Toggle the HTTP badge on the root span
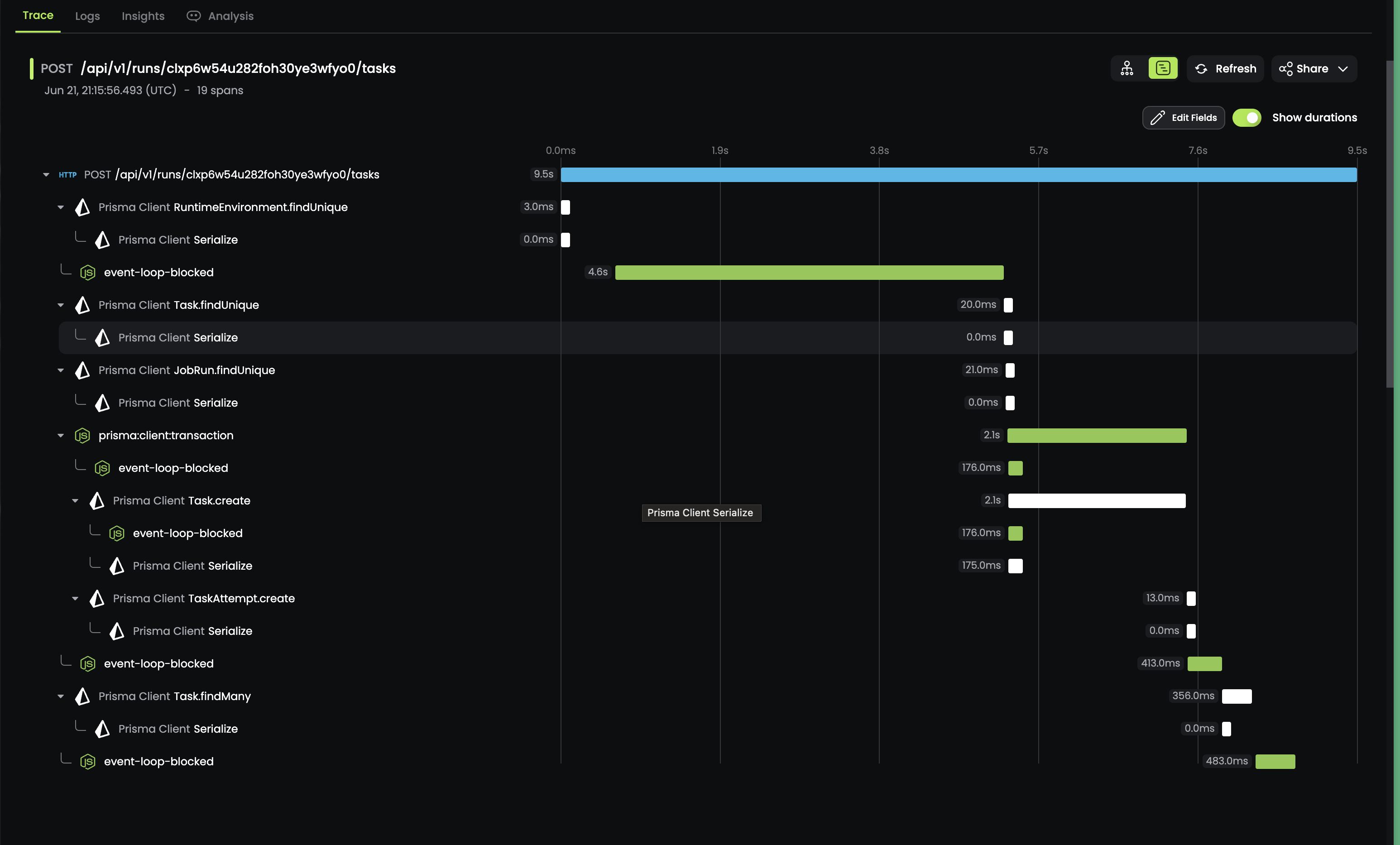Viewport: 1400px width, 845px height. pyautogui.click(x=67, y=175)
